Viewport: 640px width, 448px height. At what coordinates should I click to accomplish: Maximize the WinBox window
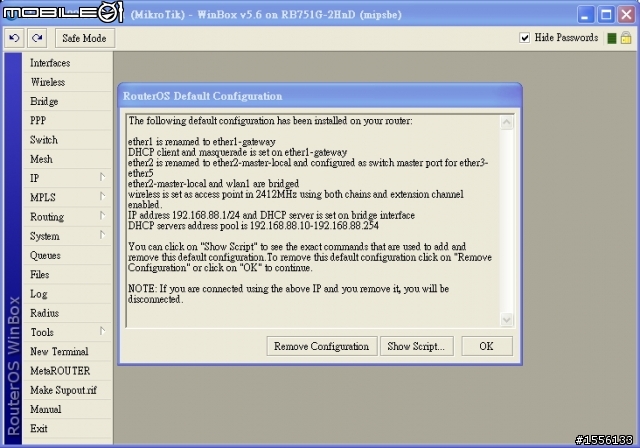click(x=606, y=15)
